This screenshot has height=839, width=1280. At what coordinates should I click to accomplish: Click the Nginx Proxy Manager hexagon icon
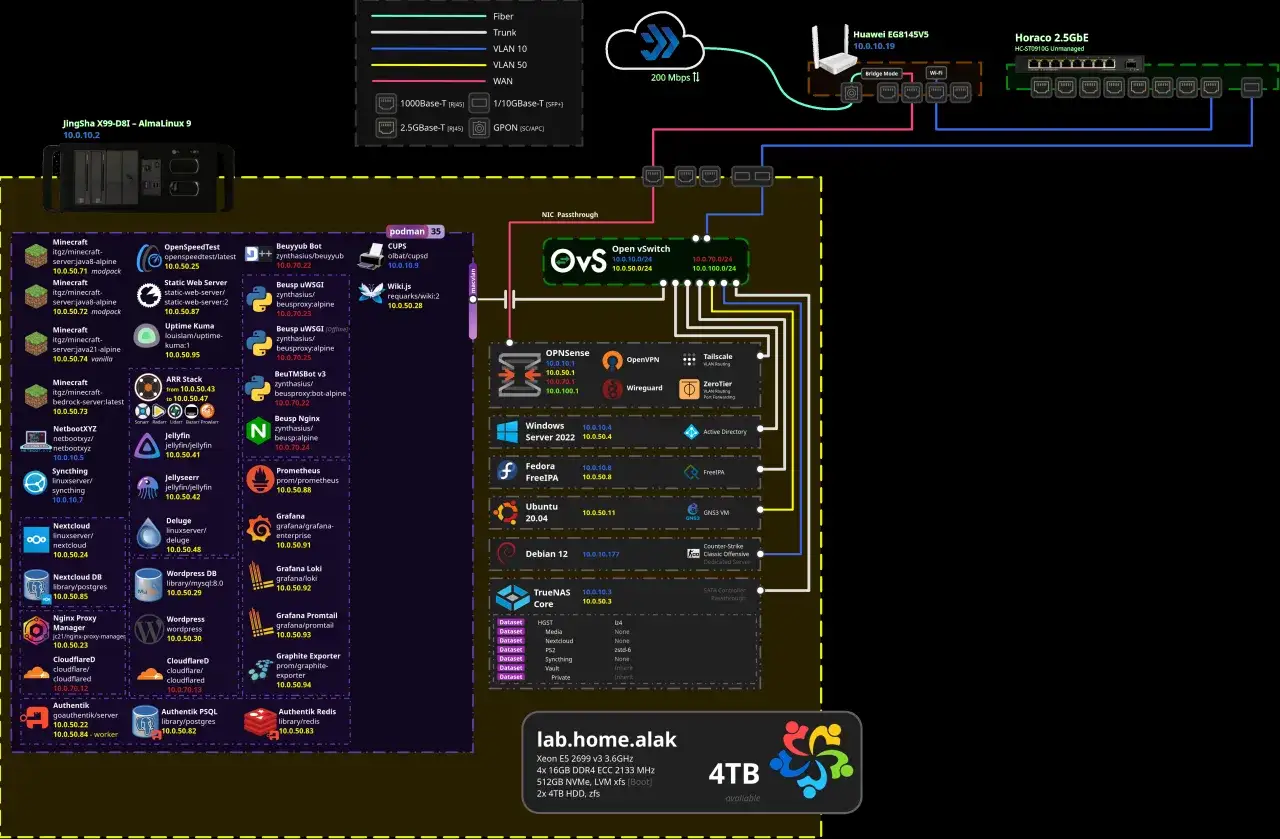tap(36, 629)
